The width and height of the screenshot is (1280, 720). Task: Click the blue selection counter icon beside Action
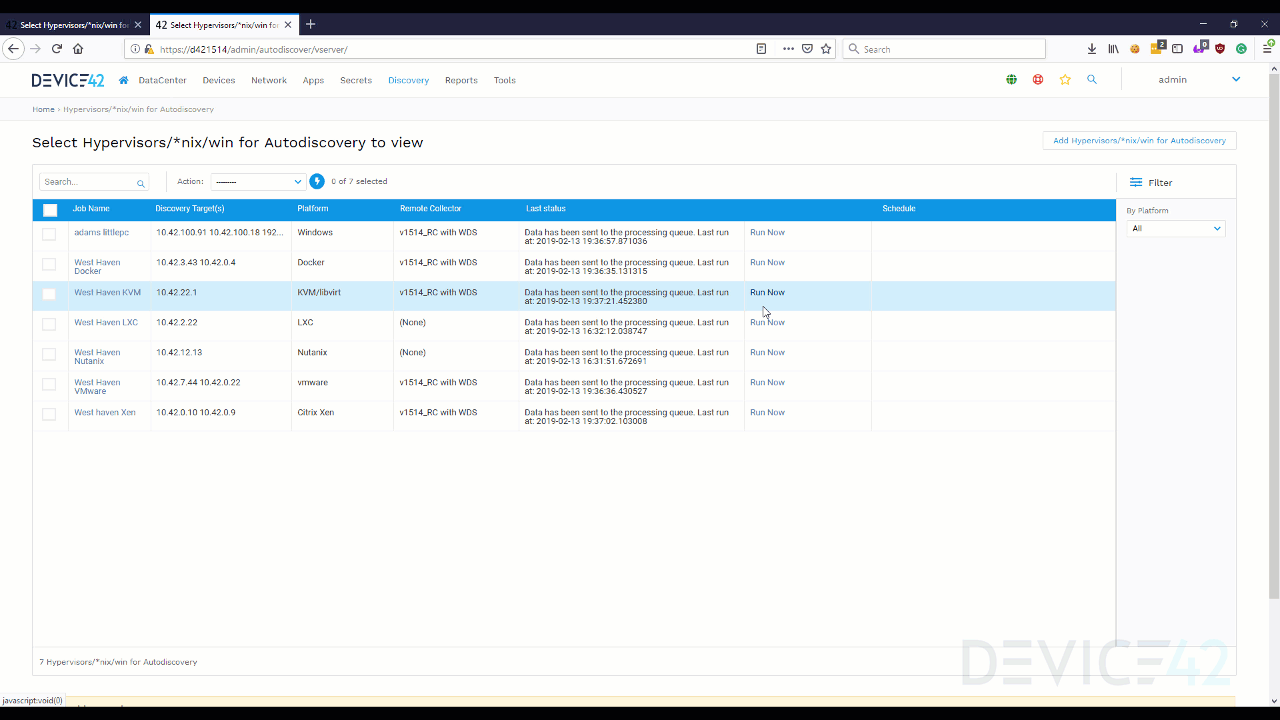pos(316,181)
